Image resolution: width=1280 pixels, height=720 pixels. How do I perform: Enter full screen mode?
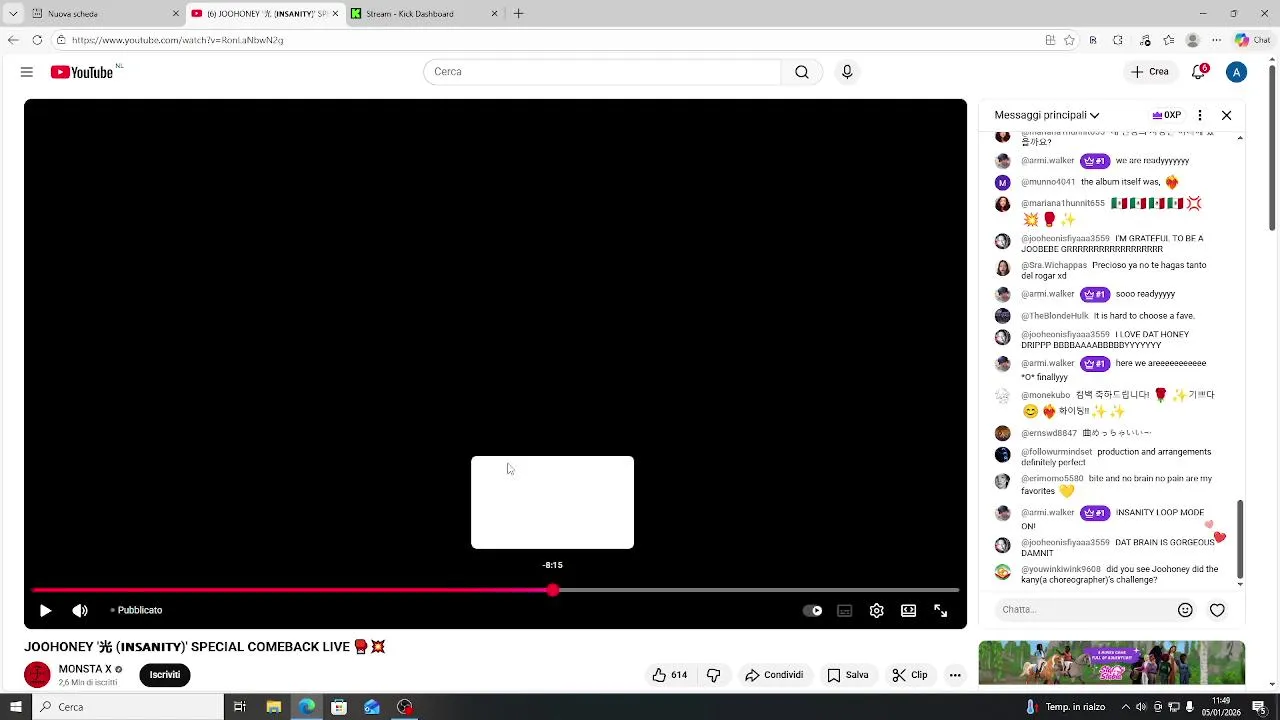[x=941, y=611]
